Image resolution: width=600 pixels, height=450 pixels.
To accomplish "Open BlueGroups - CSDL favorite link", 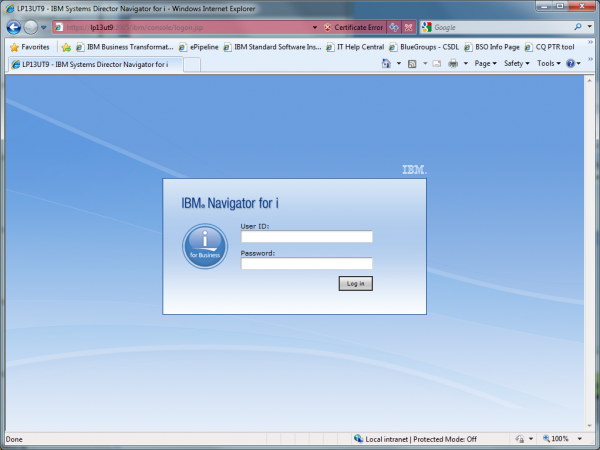I will tap(424, 47).
